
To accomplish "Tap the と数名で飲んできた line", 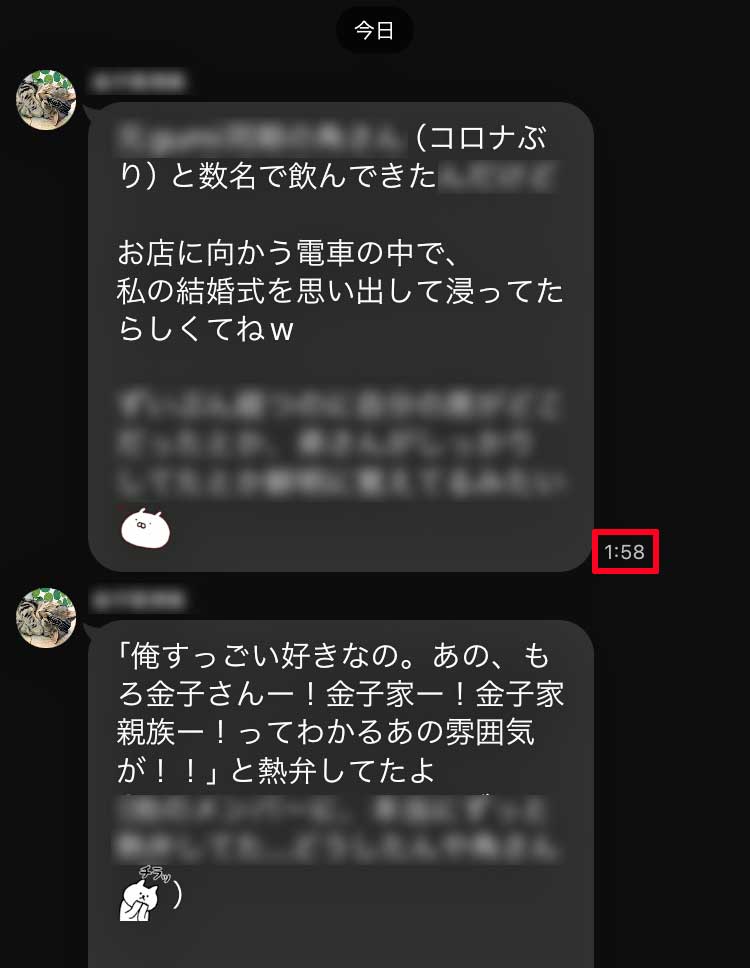I will coord(277,176).
